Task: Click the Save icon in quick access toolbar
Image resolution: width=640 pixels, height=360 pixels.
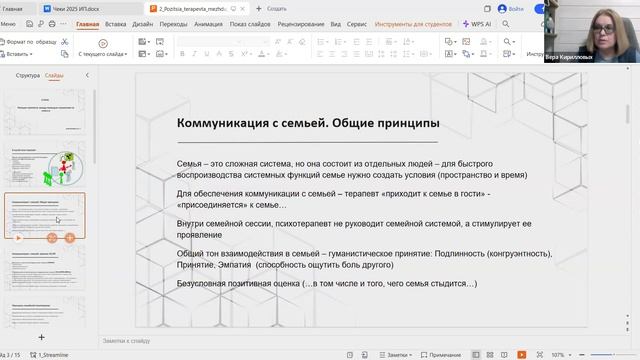Action: [x=29, y=24]
